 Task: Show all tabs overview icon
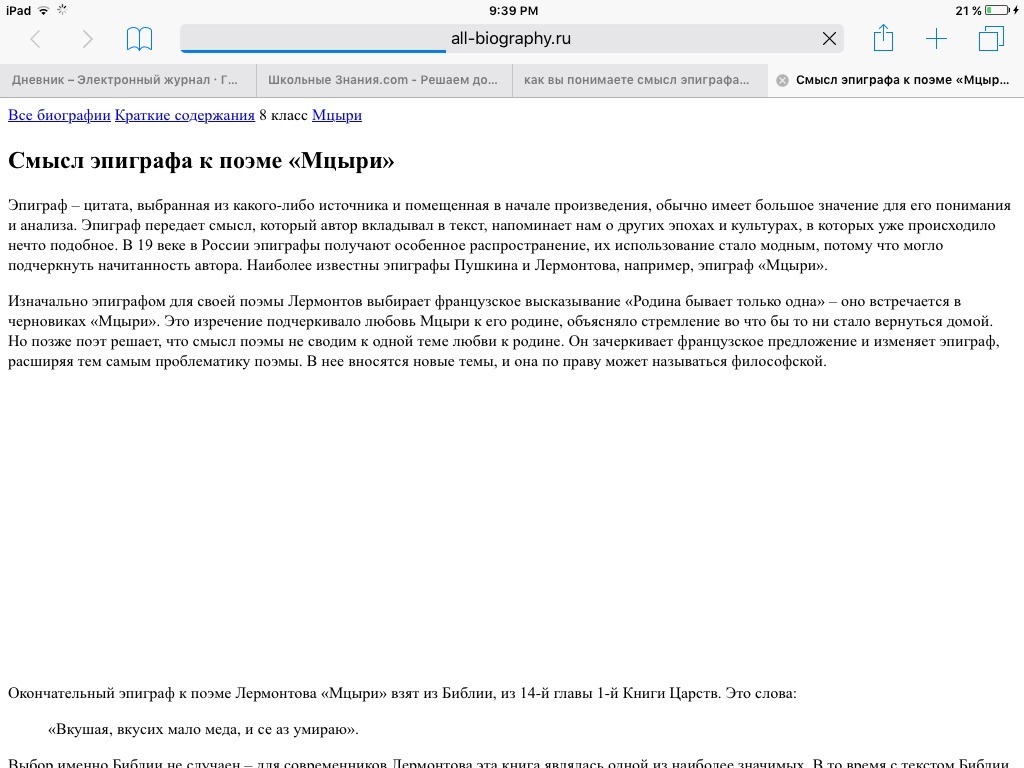pos(991,39)
